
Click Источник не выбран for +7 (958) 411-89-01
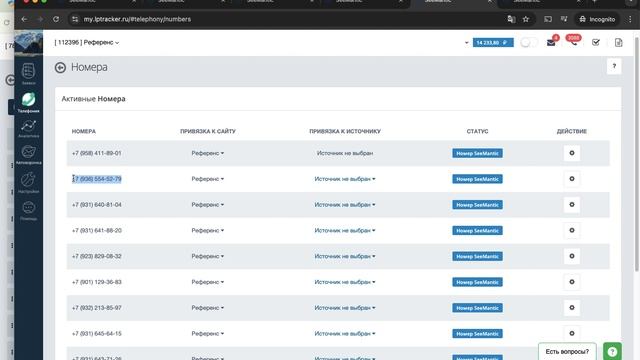point(345,153)
